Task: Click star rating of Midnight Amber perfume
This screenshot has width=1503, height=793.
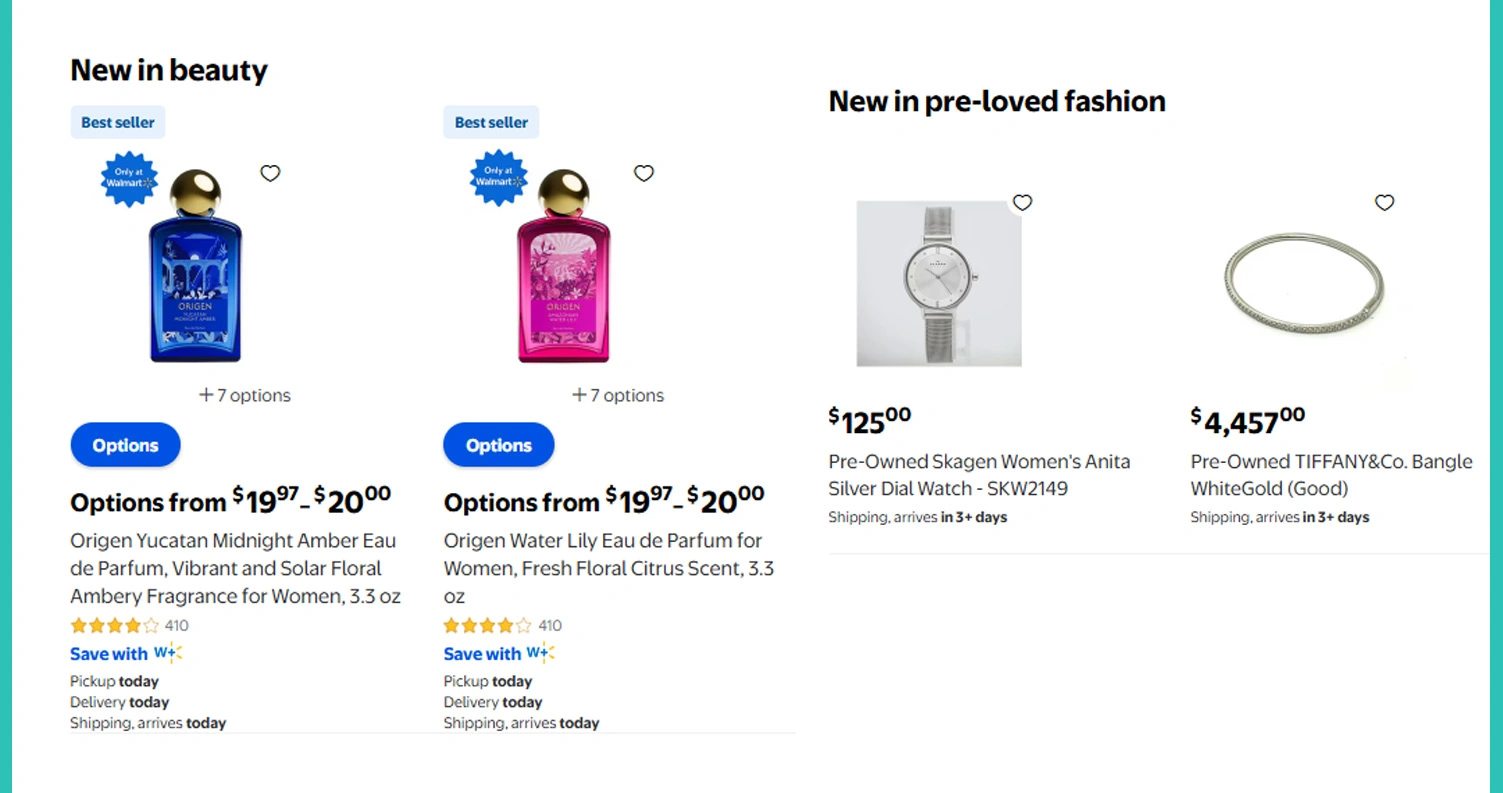Action: tap(114, 626)
